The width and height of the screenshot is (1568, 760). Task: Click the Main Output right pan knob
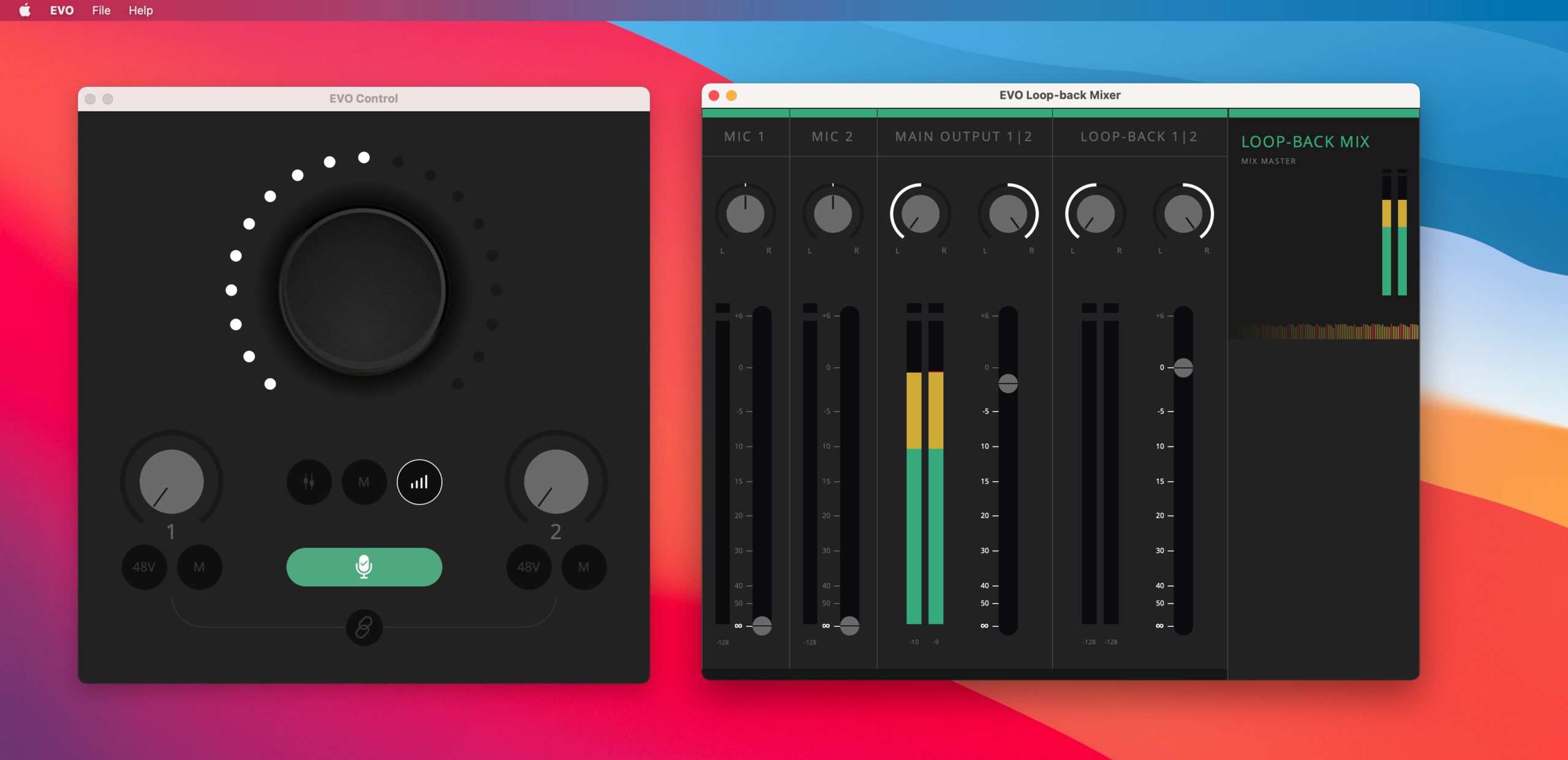[x=1008, y=214]
